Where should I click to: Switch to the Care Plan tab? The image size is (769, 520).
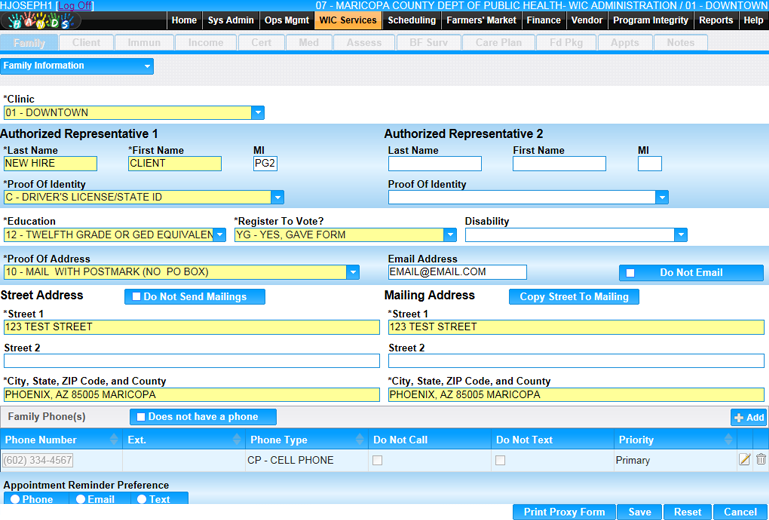click(x=499, y=43)
